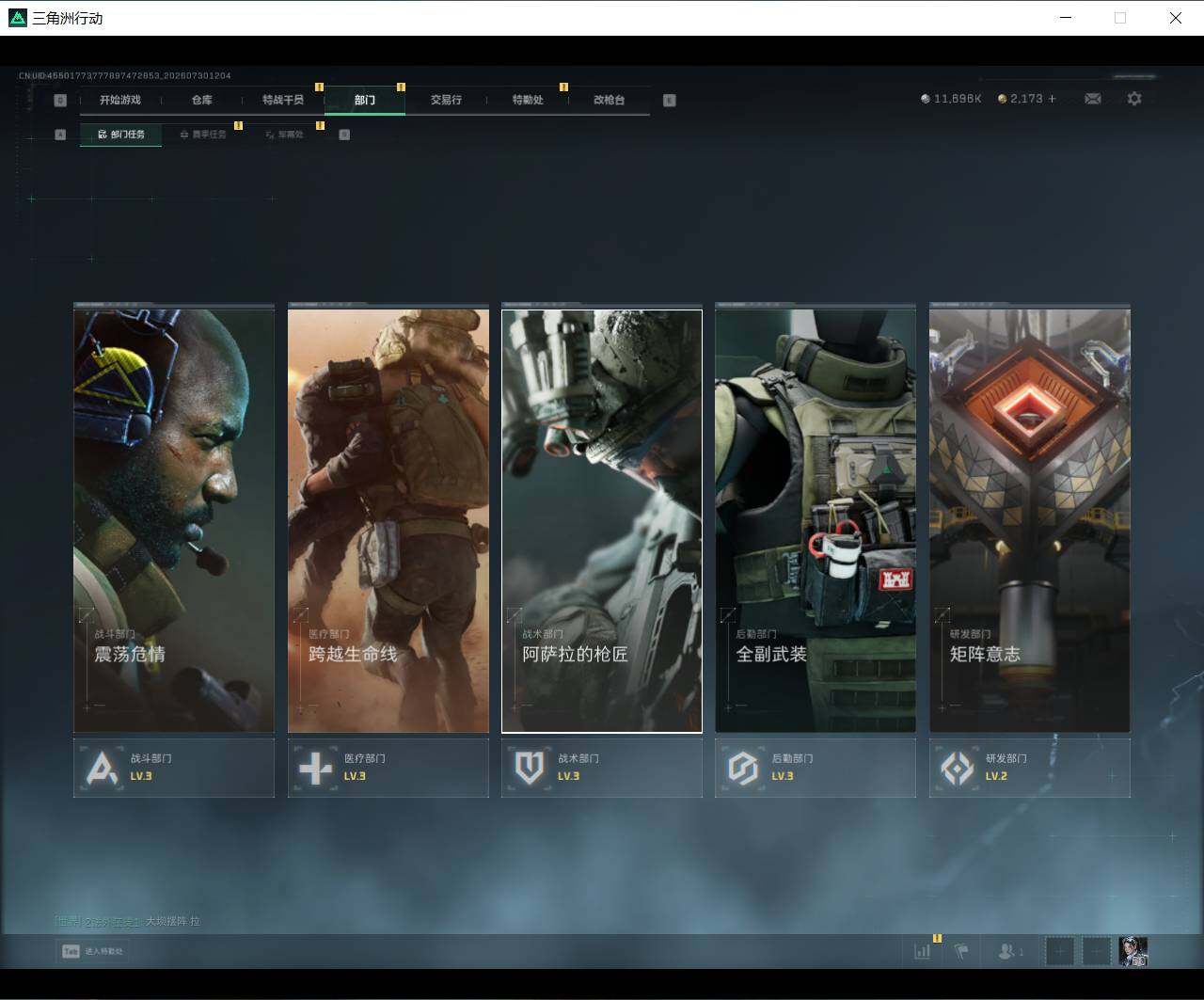Click the A key previous-subtab hint
Viewport: 1204px width, 1000px height.
point(60,135)
